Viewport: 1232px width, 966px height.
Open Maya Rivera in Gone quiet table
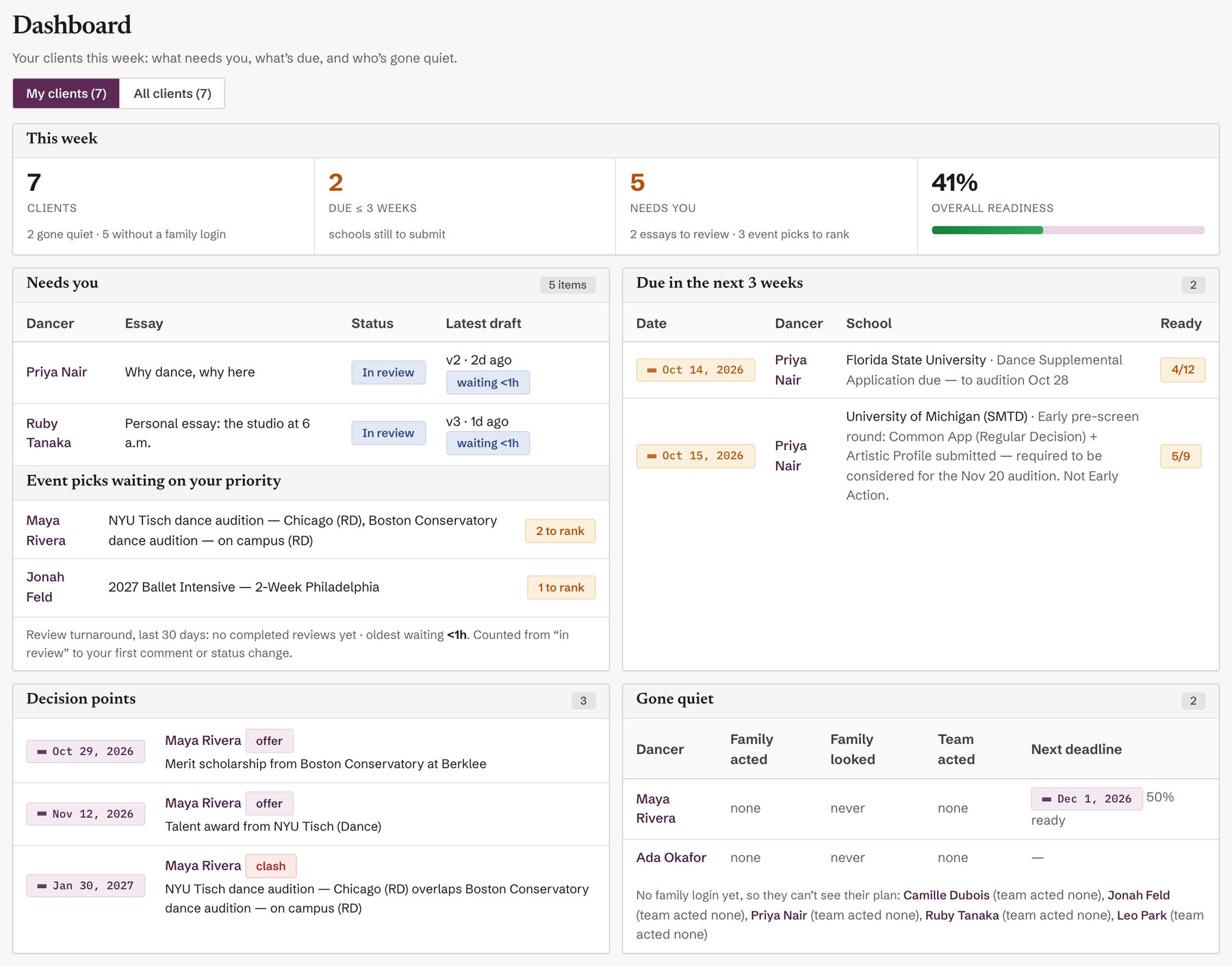click(656, 809)
